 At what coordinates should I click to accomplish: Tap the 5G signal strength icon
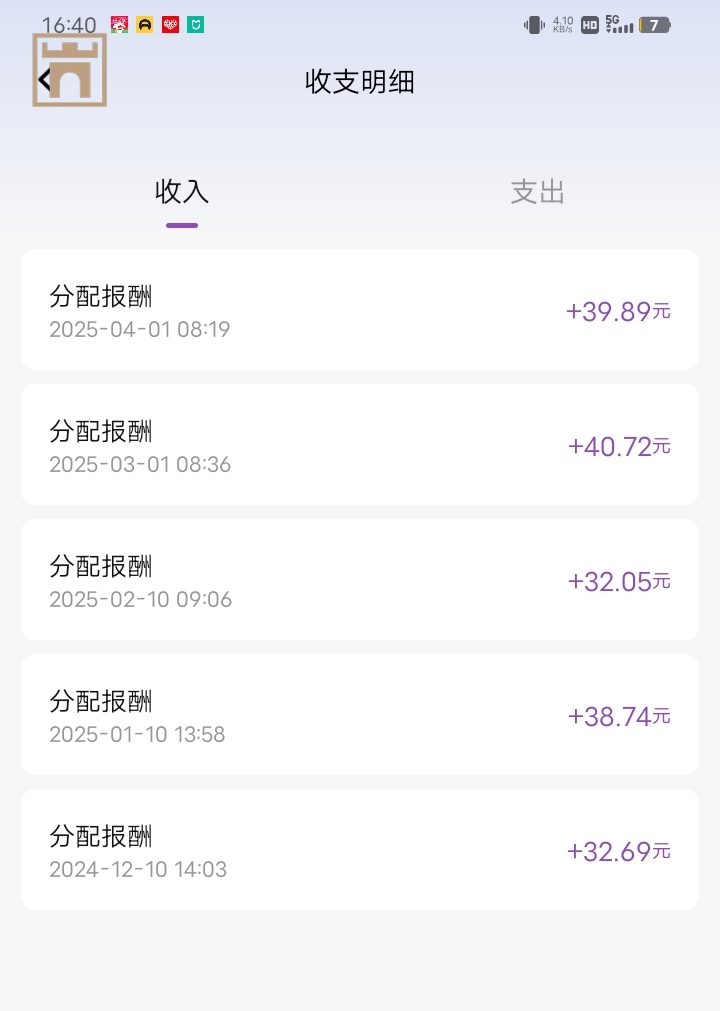pyautogui.click(x=619, y=24)
